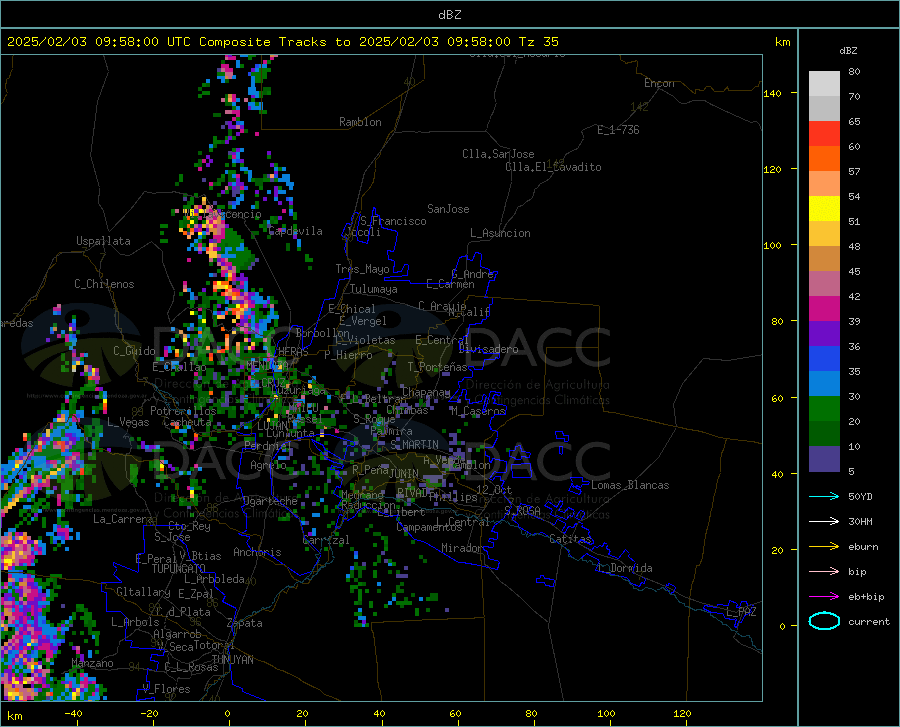Pick the red 65–60 dBZ color band

pyautogui.click(x=824, y=134)
